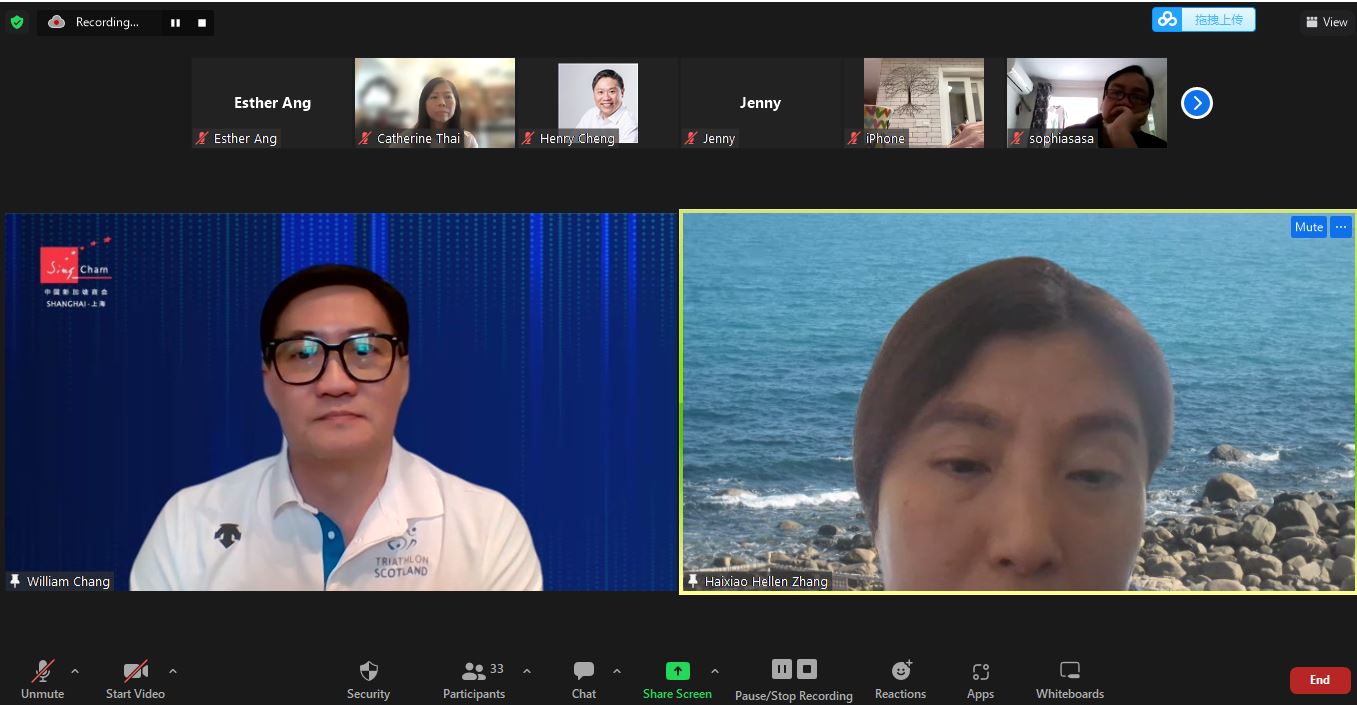Image resolution: width=1357 pixels, height=705 pixels.
Task: Open the Participants panel
Action: pyautogui.click(x=474, y=679)
